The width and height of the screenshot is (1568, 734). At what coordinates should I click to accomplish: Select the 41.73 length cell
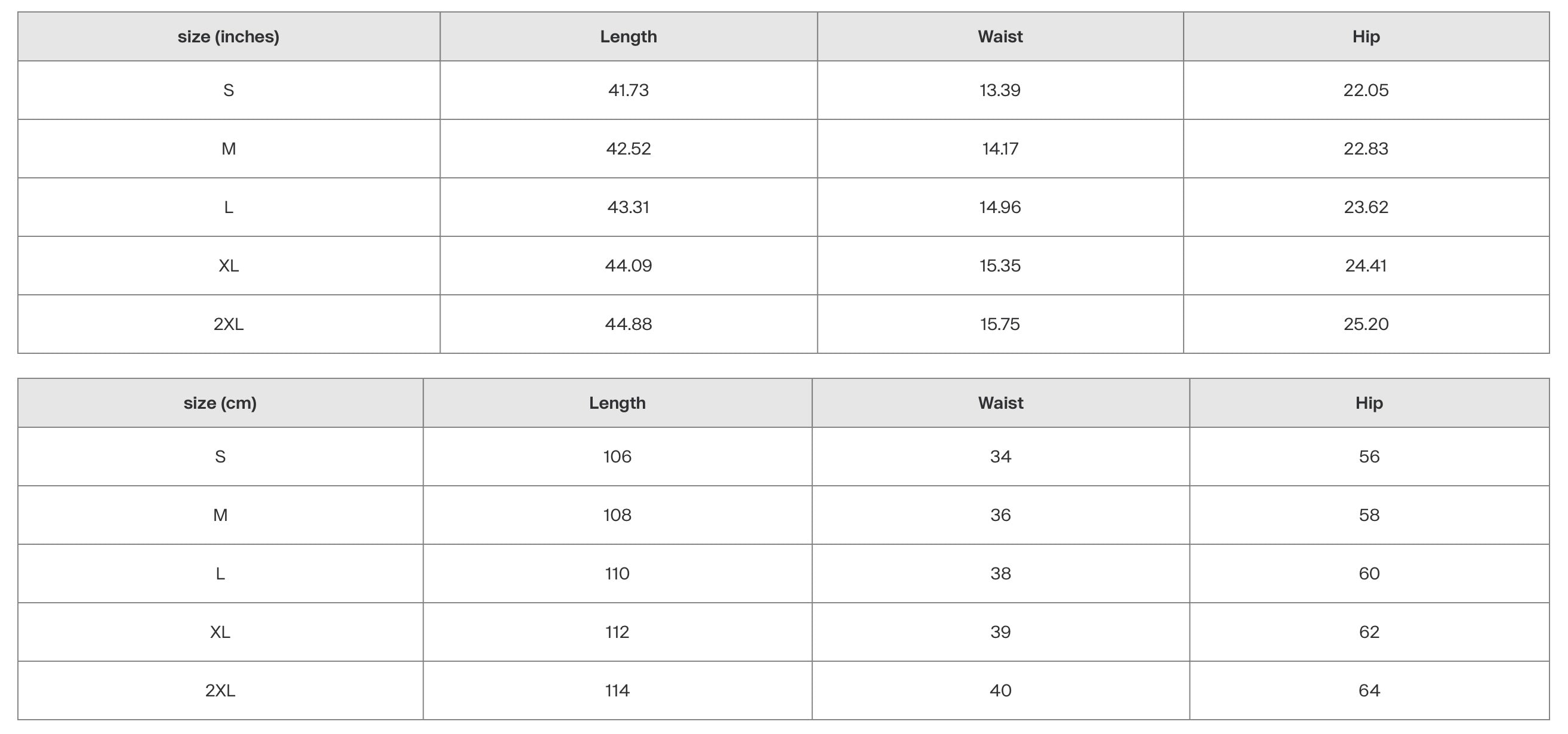click(628, 90)
